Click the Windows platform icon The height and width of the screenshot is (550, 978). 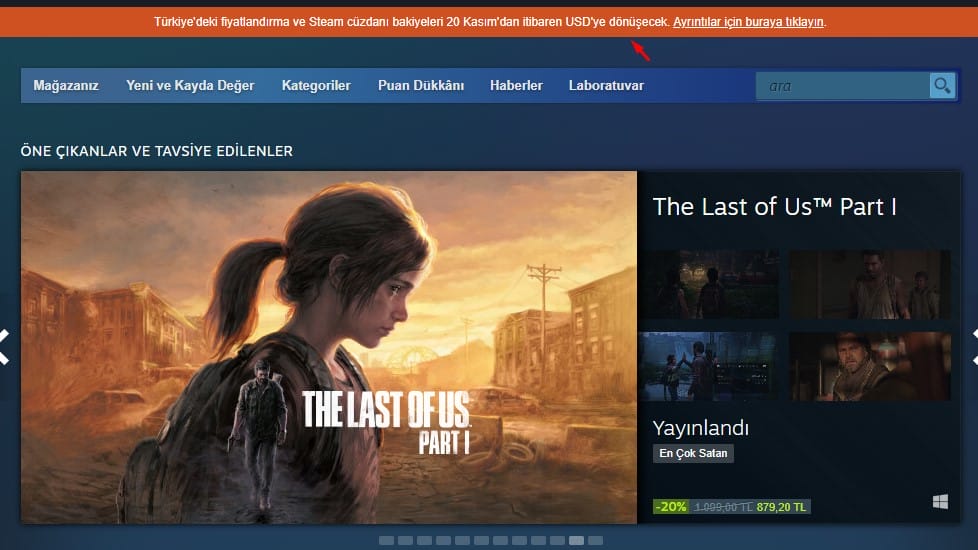pyautogui.click(x=940, y=501)
